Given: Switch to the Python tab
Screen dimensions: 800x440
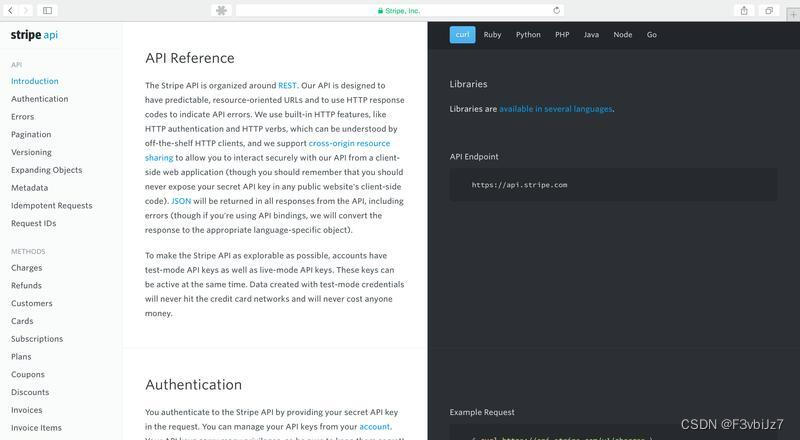Looking at the screenshot, I should click(x=528, y=35).
